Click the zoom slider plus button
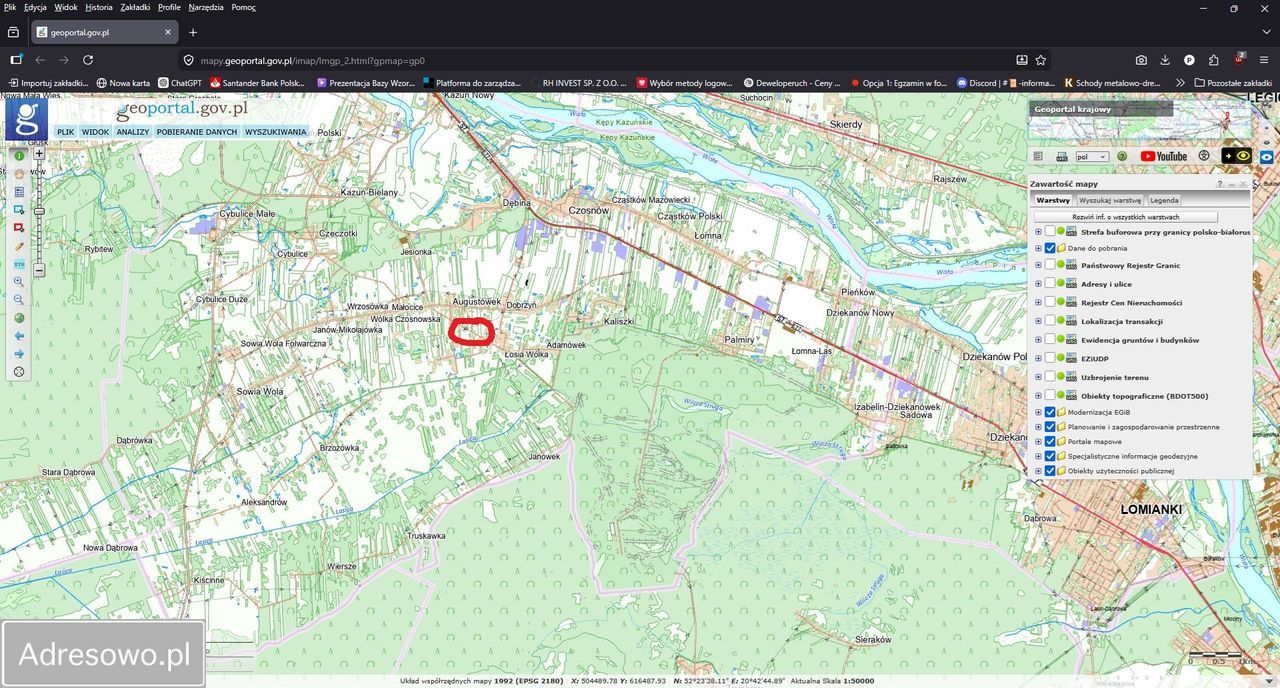This screenshot has height=688, width=1280. [x=39, y=153]
